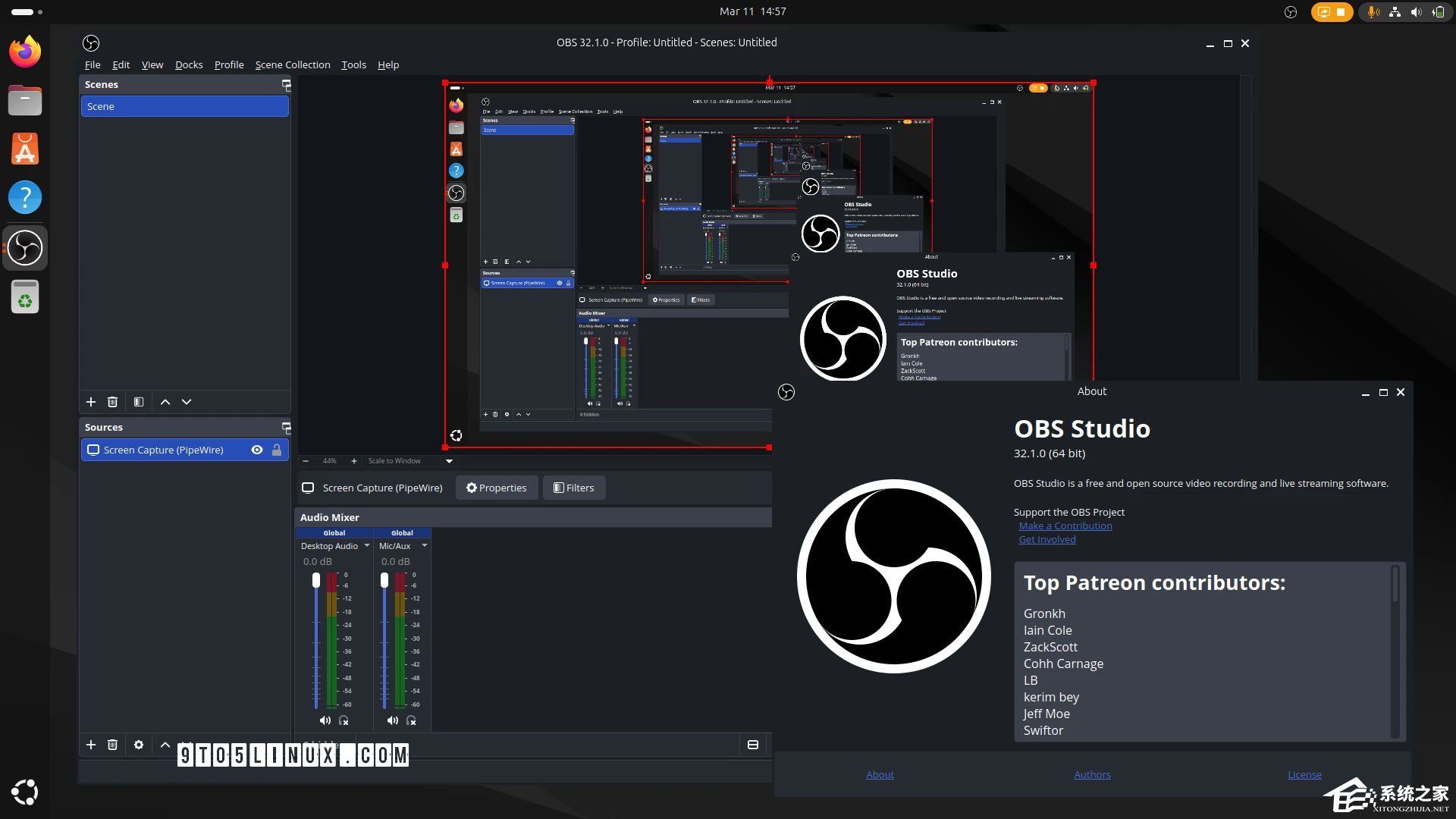Open the File menu
This screenshot has height=819, width=1456.
click(x=93, y=65)
